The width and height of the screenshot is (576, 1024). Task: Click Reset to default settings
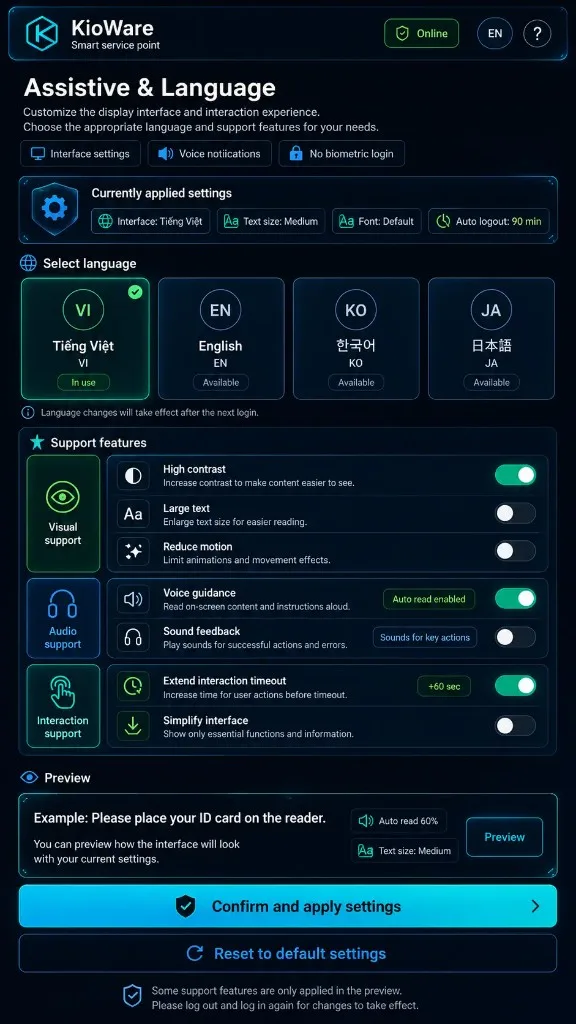tap(288, 953)
